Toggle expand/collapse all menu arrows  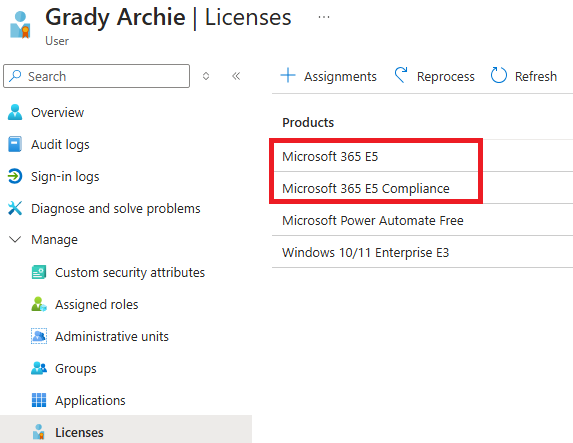click(x=206, y=76)
